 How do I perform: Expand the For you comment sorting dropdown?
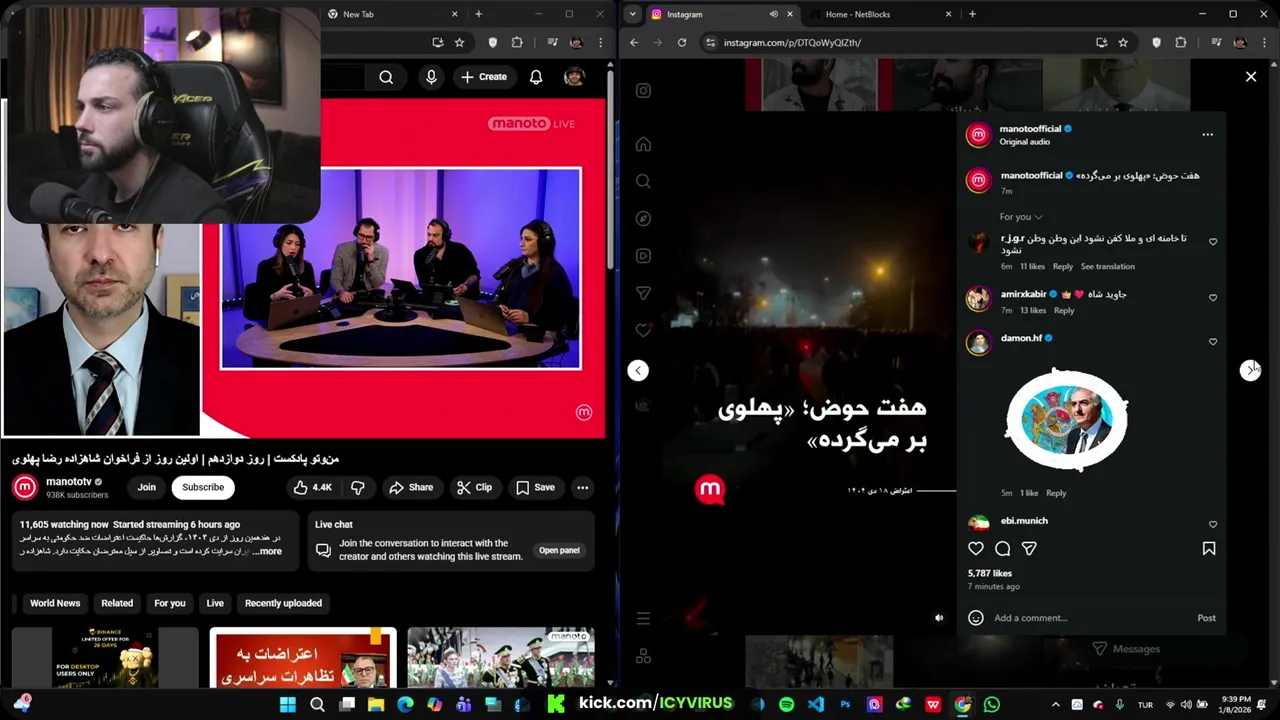[x=1021, y=217]
